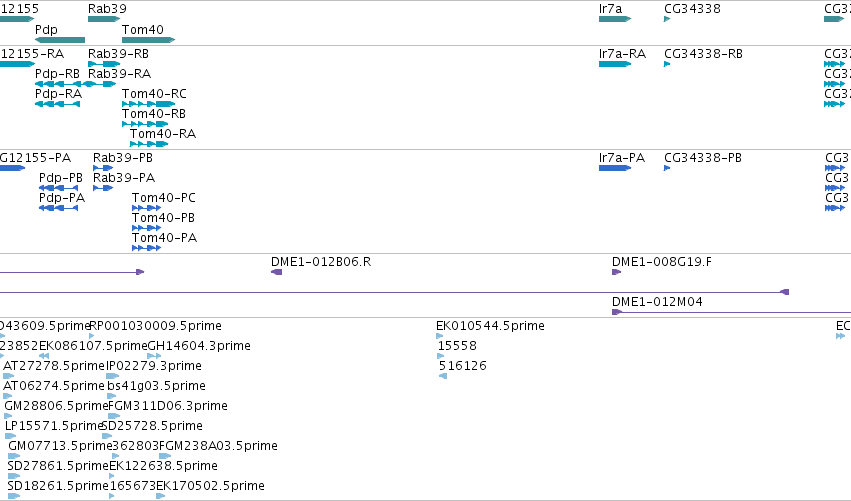
Task: Select the Tom40 gene bar
Action: tap(148, 40)
